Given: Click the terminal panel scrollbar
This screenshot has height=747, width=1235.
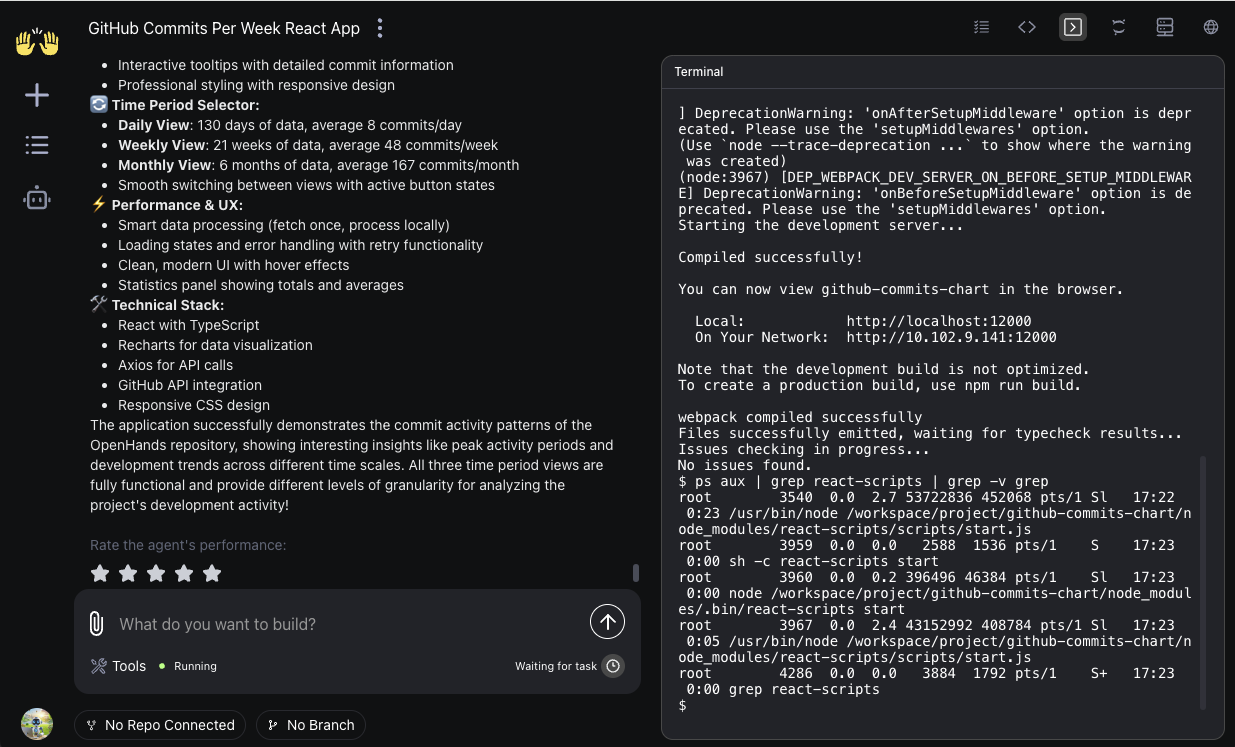Looking at the screenshot, I should (x=1203, y=583).
